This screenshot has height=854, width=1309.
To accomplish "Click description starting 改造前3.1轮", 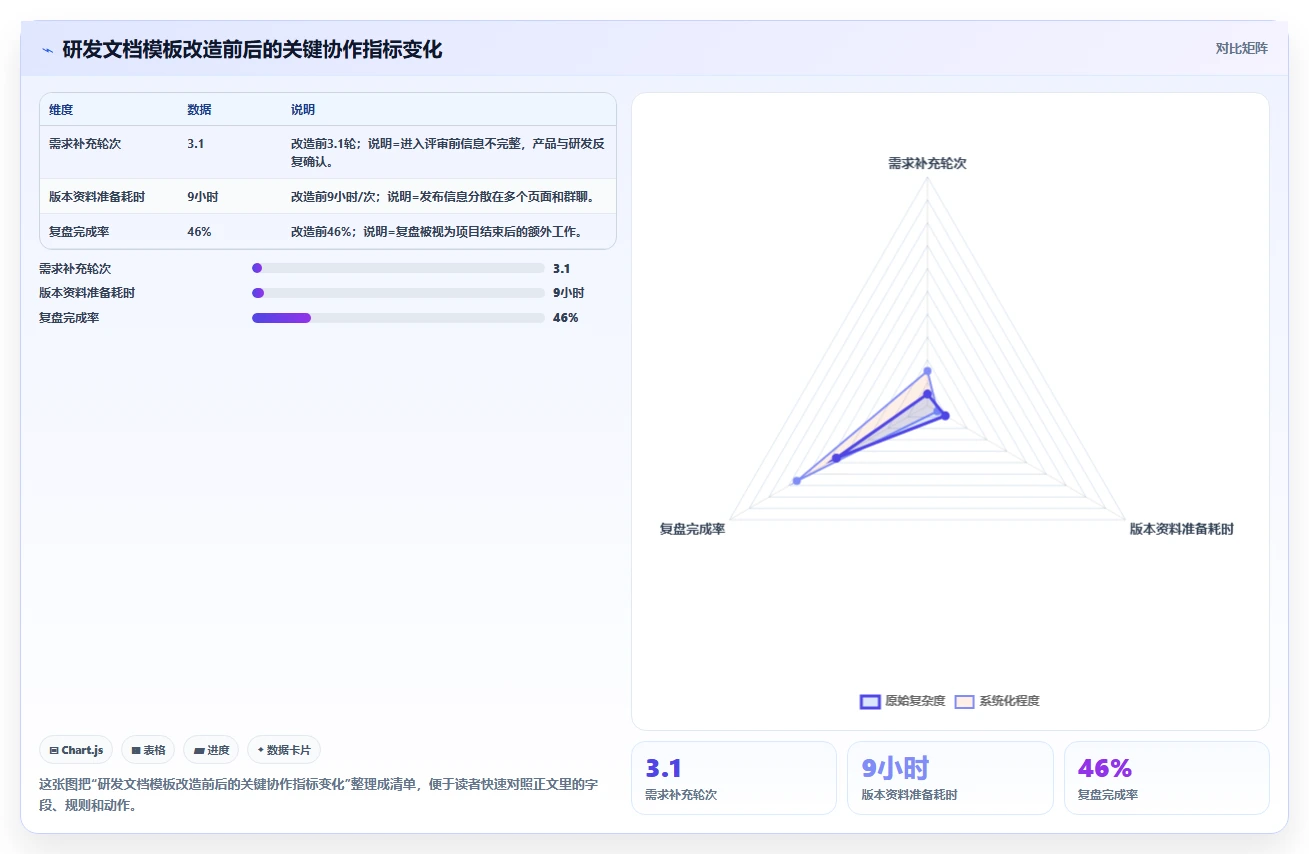I will [448, 152].
